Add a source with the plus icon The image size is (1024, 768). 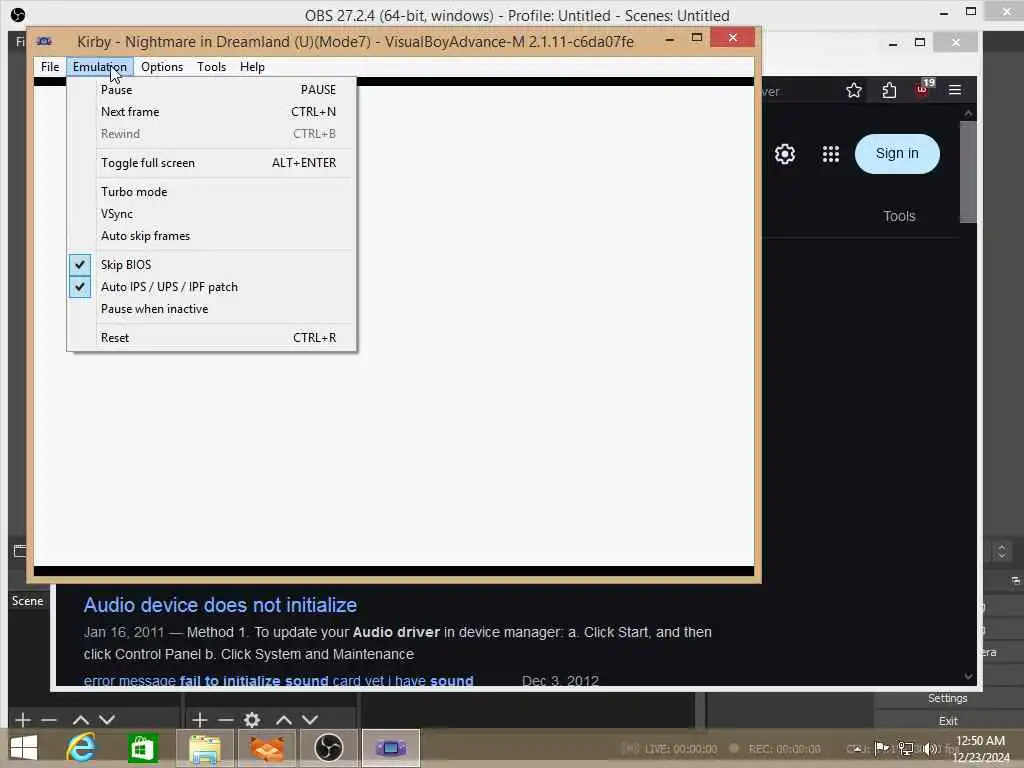[x=200, y=720]
